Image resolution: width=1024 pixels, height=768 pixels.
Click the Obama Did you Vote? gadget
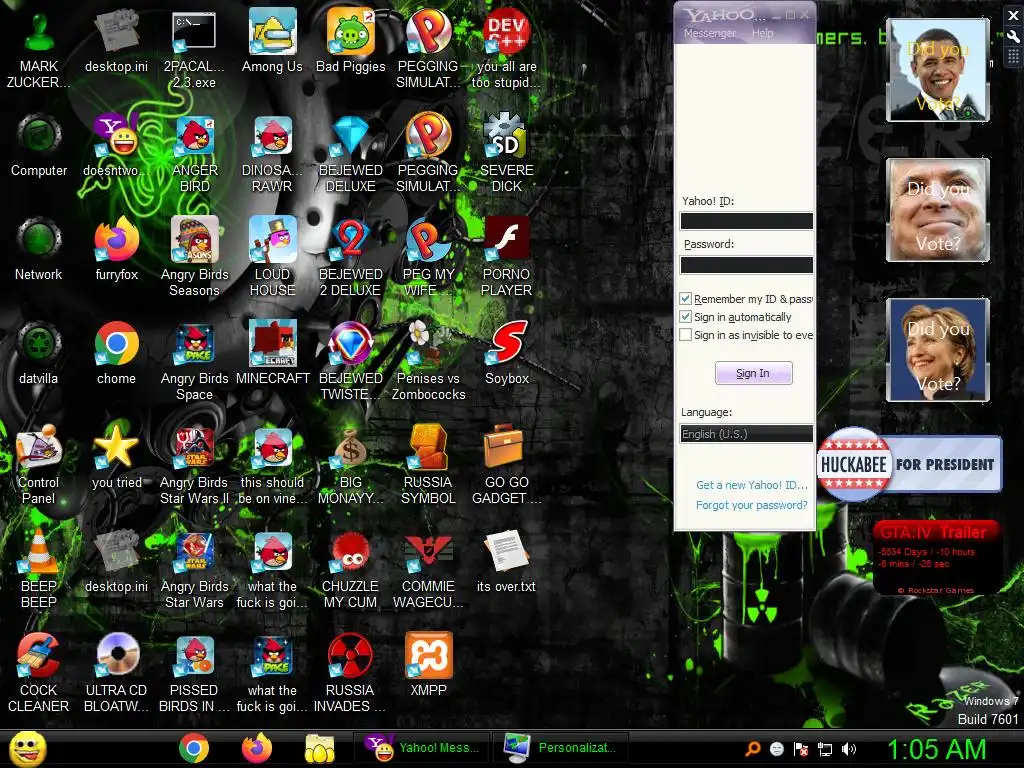pyautogui.click(x=938, y=70)
